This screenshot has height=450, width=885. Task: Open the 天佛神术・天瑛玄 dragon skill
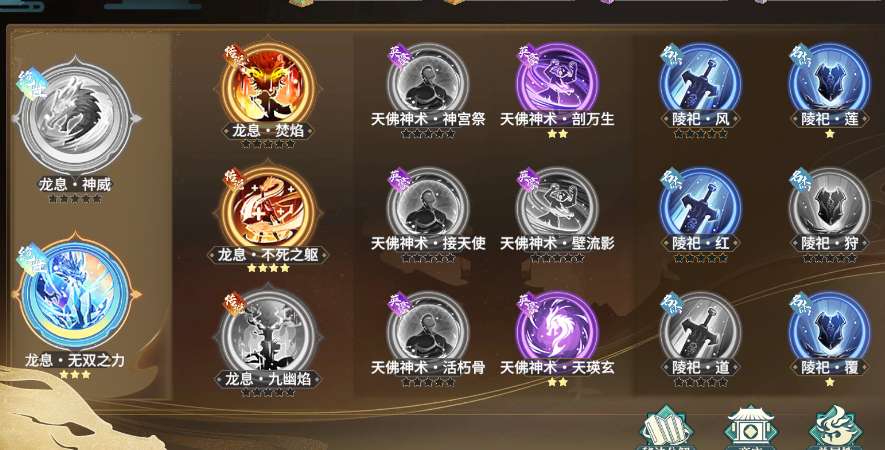(x=557, y=332)
